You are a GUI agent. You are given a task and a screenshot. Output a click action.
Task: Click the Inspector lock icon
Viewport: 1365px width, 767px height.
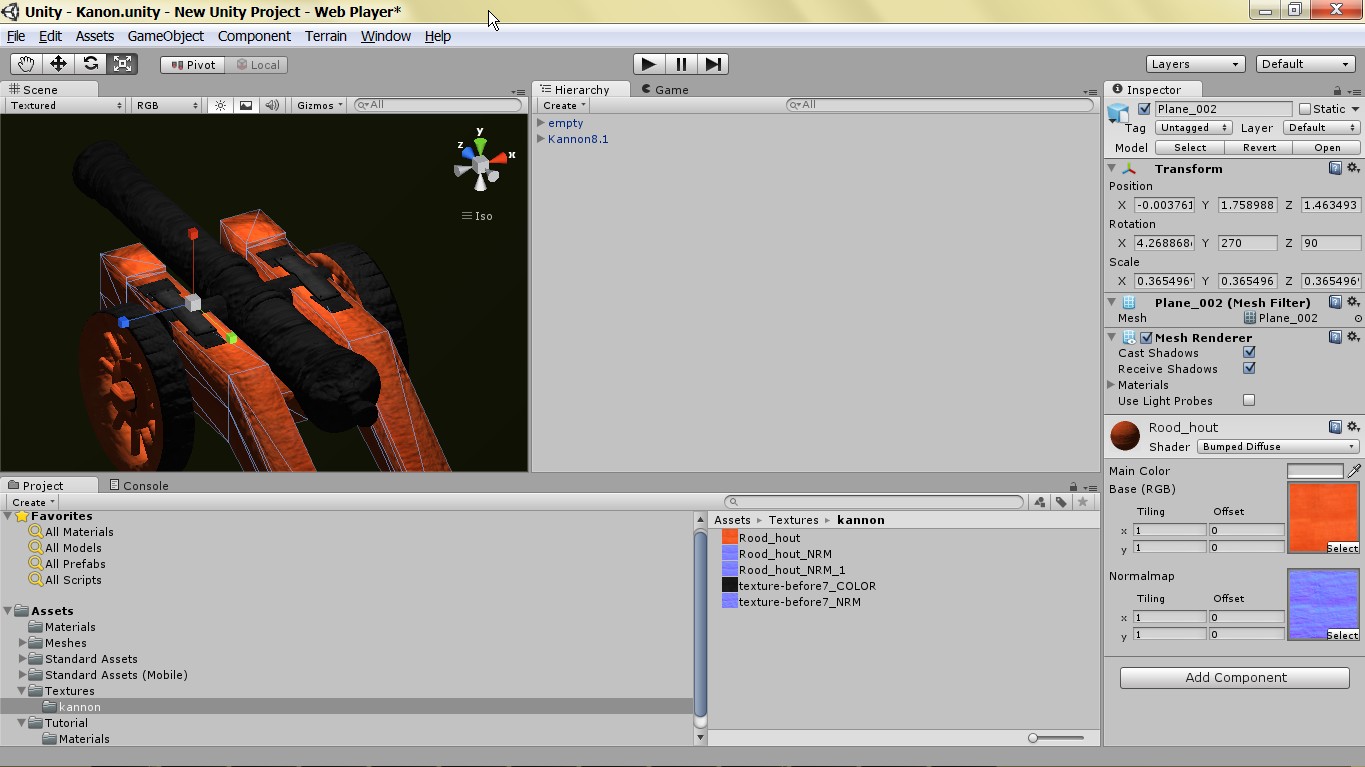pos(1337,90)
